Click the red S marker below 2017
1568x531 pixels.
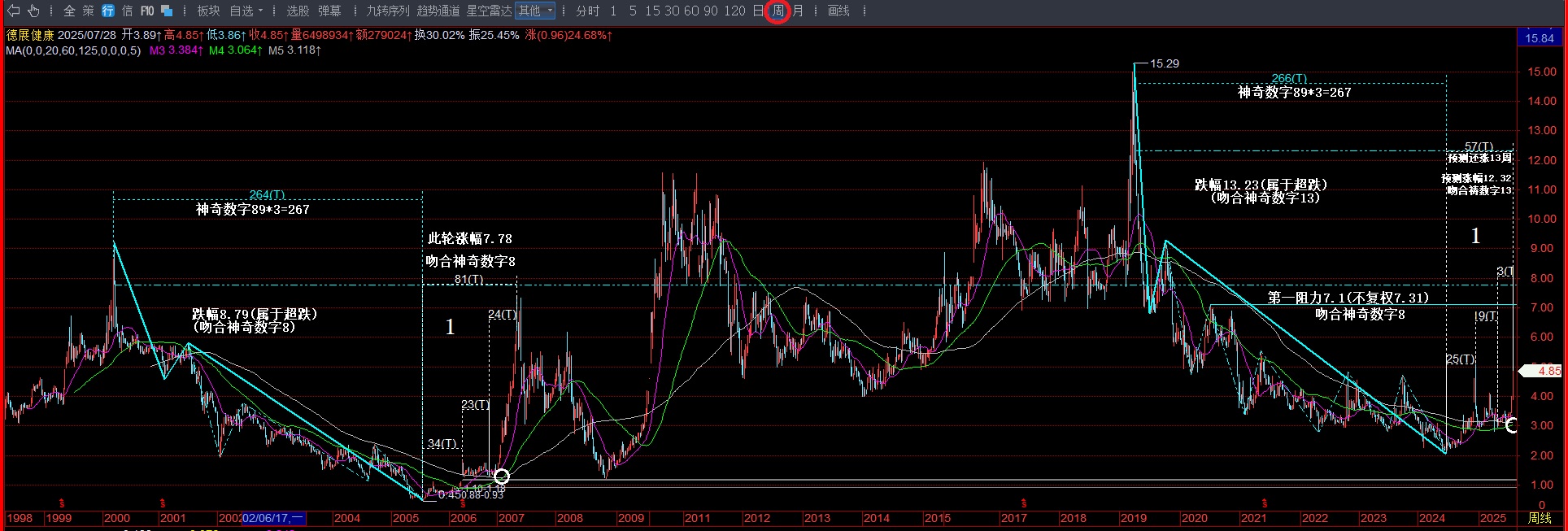coord(1024,503)
